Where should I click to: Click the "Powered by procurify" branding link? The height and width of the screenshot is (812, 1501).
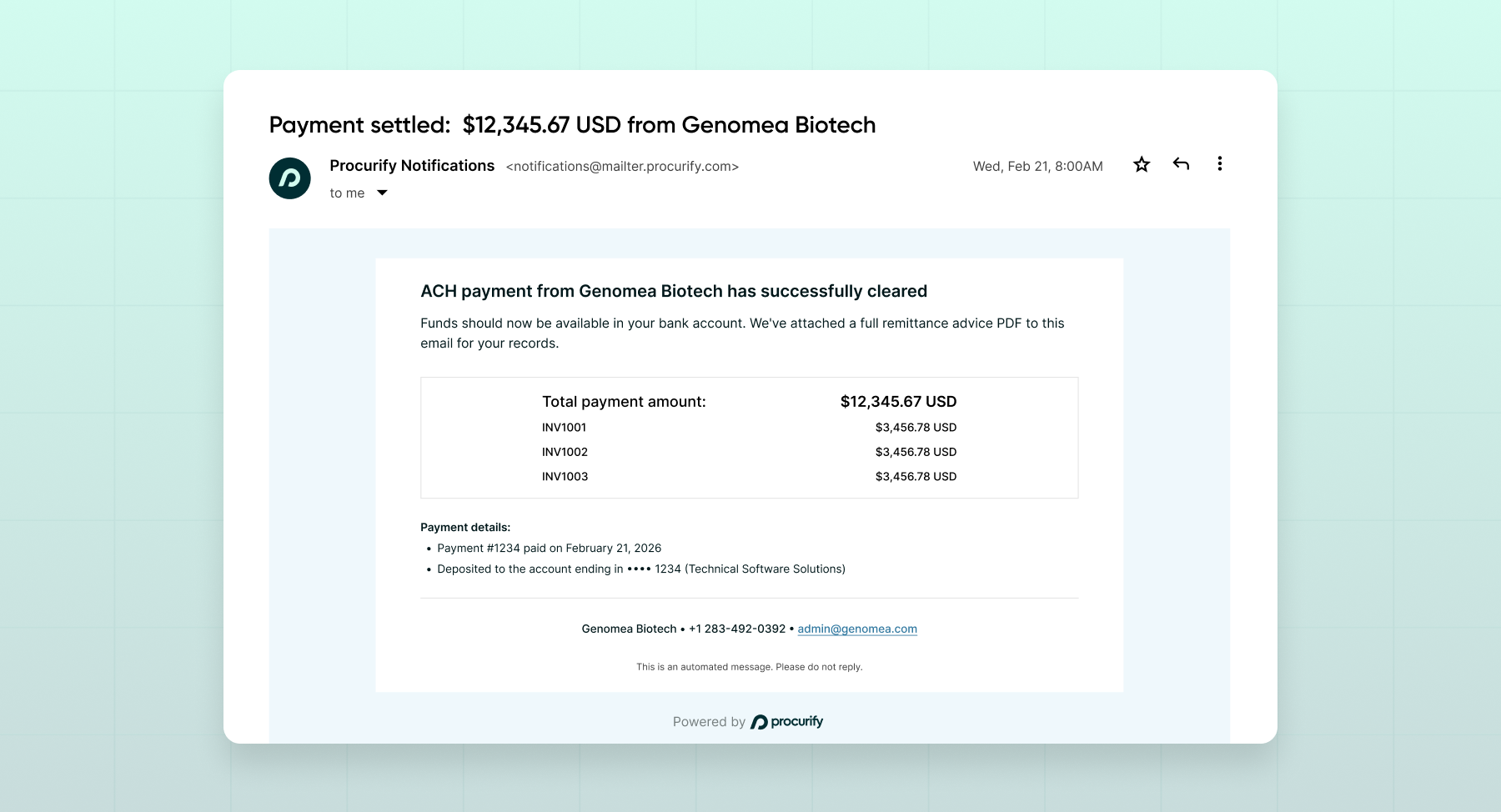(747, 721)
